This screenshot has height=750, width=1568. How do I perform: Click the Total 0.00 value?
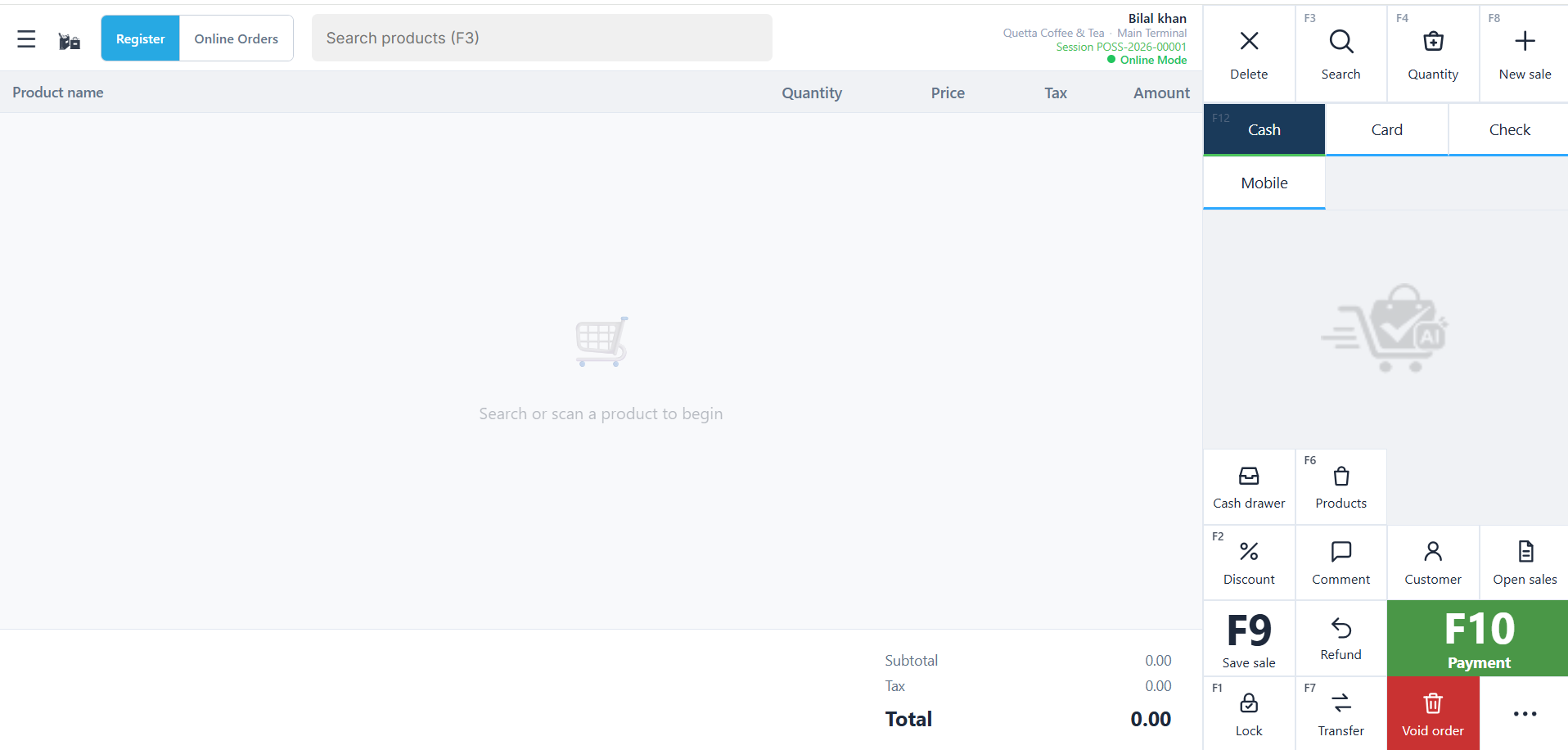[x=1151, y=719]
